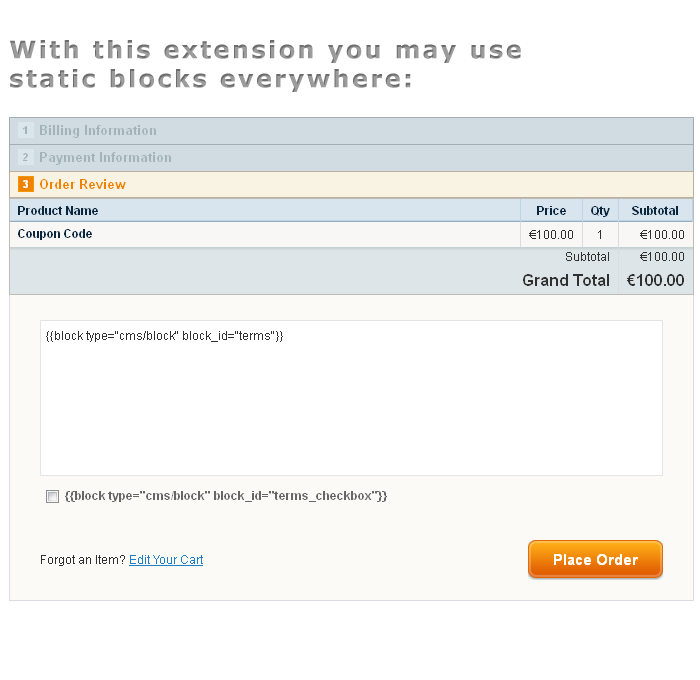Click the step 2 number badge
The height and width of the screenshot is (680, 700).
[x=25, y=157]
